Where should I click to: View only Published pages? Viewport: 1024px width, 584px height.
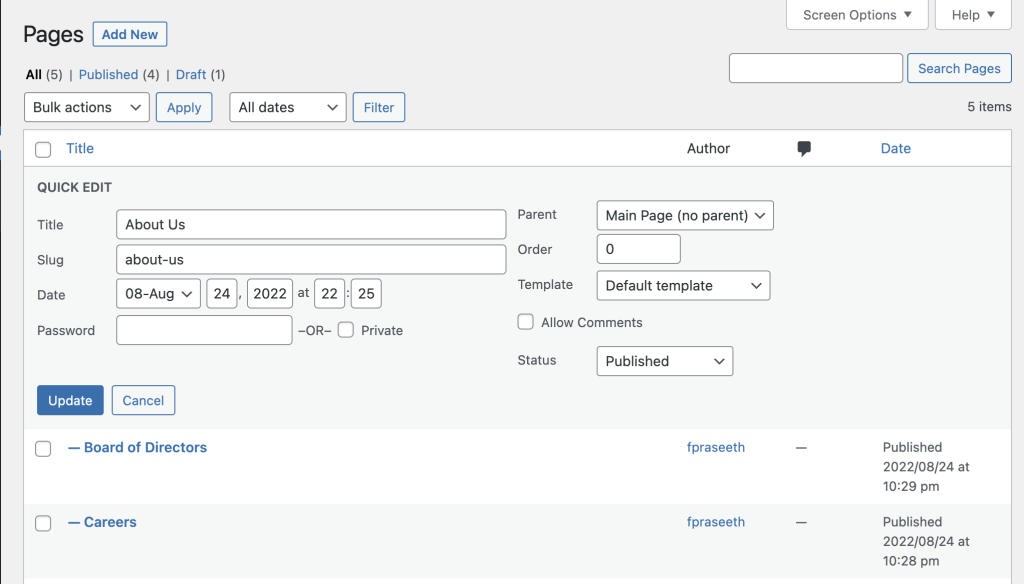(108, 74)
